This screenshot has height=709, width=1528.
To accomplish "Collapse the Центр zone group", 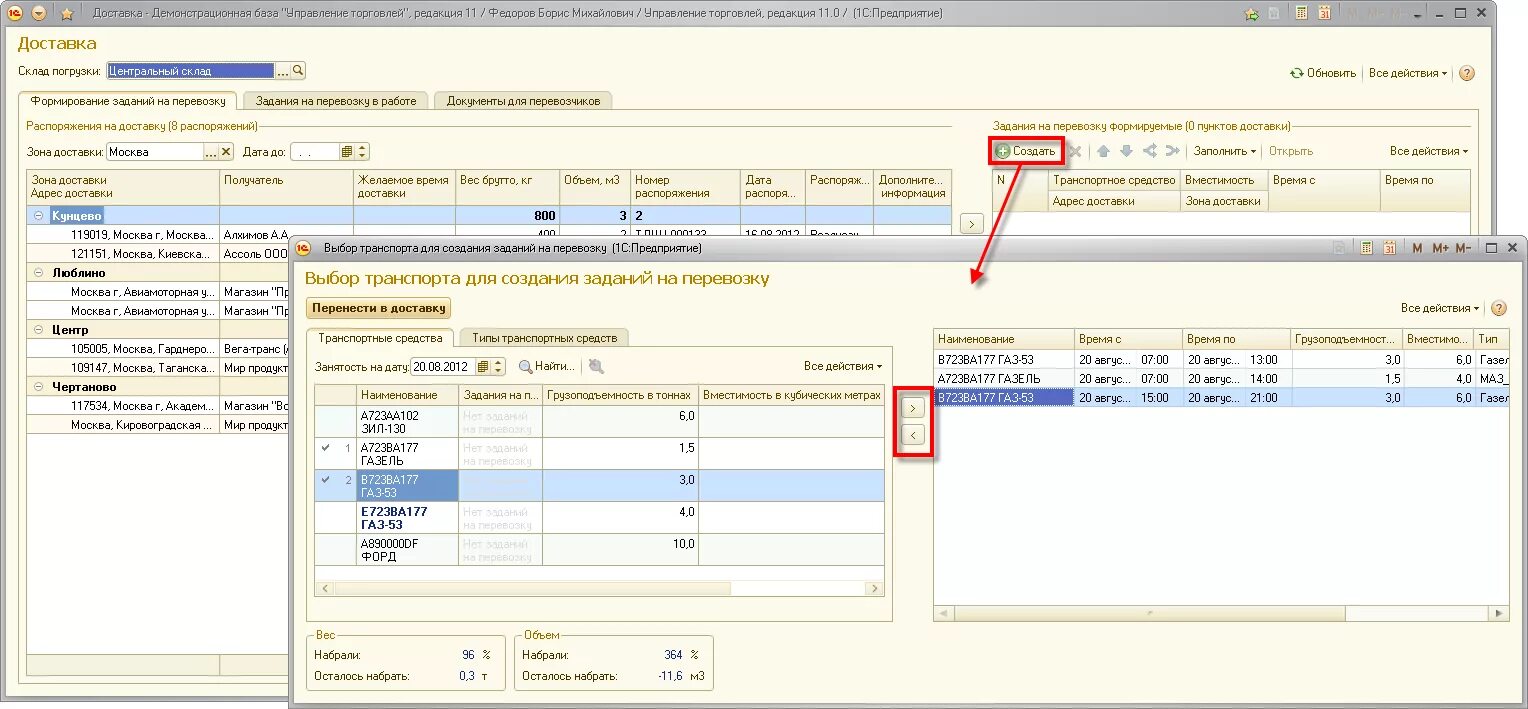I will click(38, 329).
